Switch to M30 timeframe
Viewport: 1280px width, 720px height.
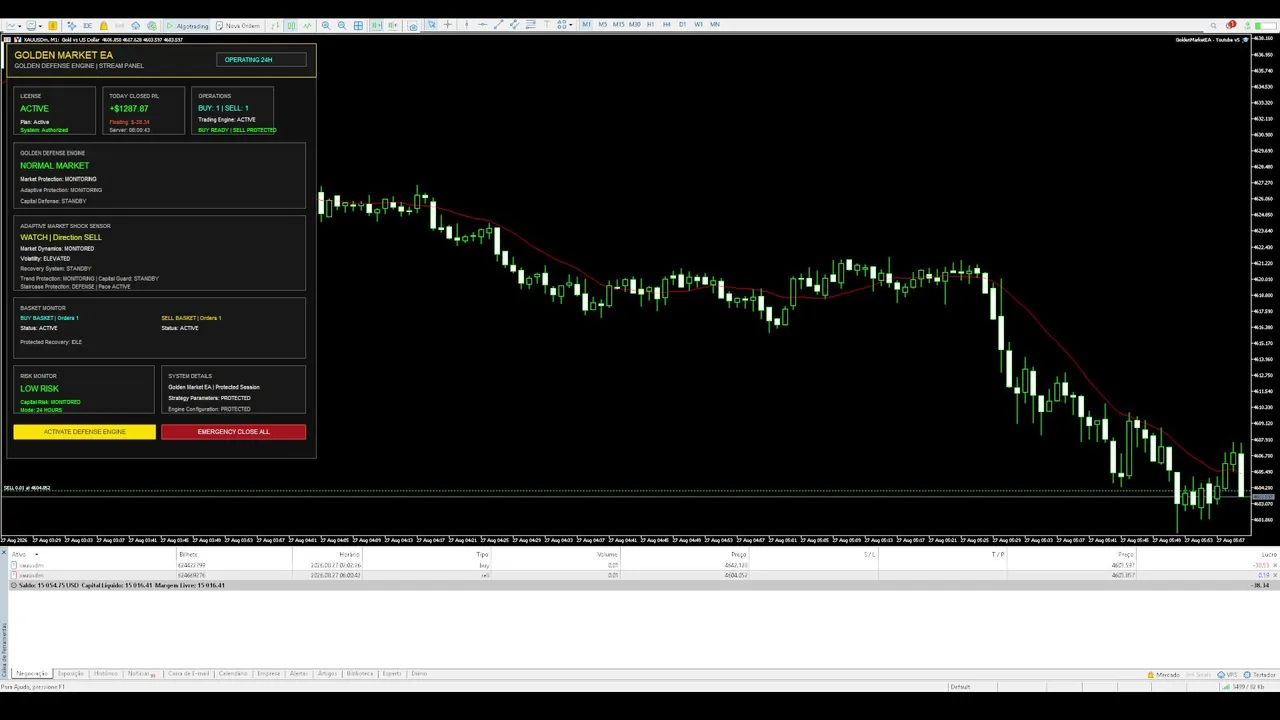pos(635,25)
